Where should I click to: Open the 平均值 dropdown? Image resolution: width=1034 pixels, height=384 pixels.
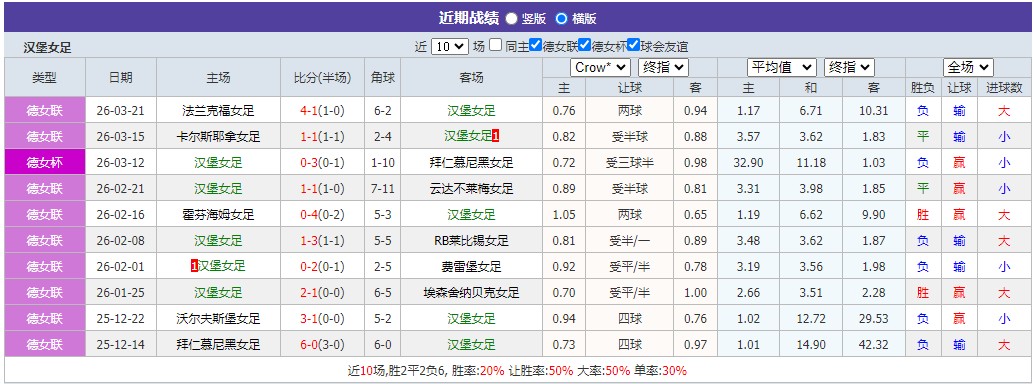(781, 67)
